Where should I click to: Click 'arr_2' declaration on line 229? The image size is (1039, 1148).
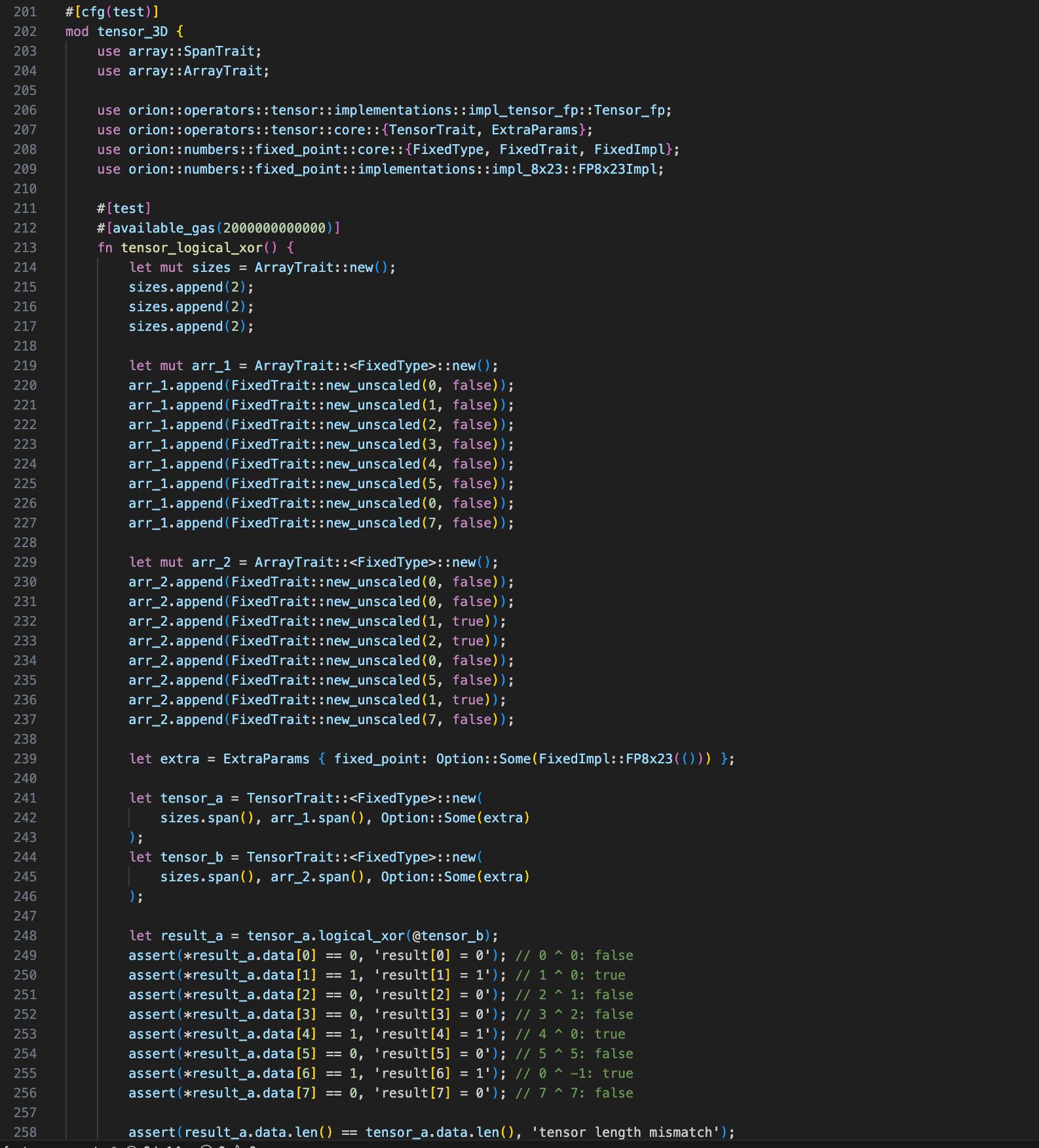tap(211, 562)
